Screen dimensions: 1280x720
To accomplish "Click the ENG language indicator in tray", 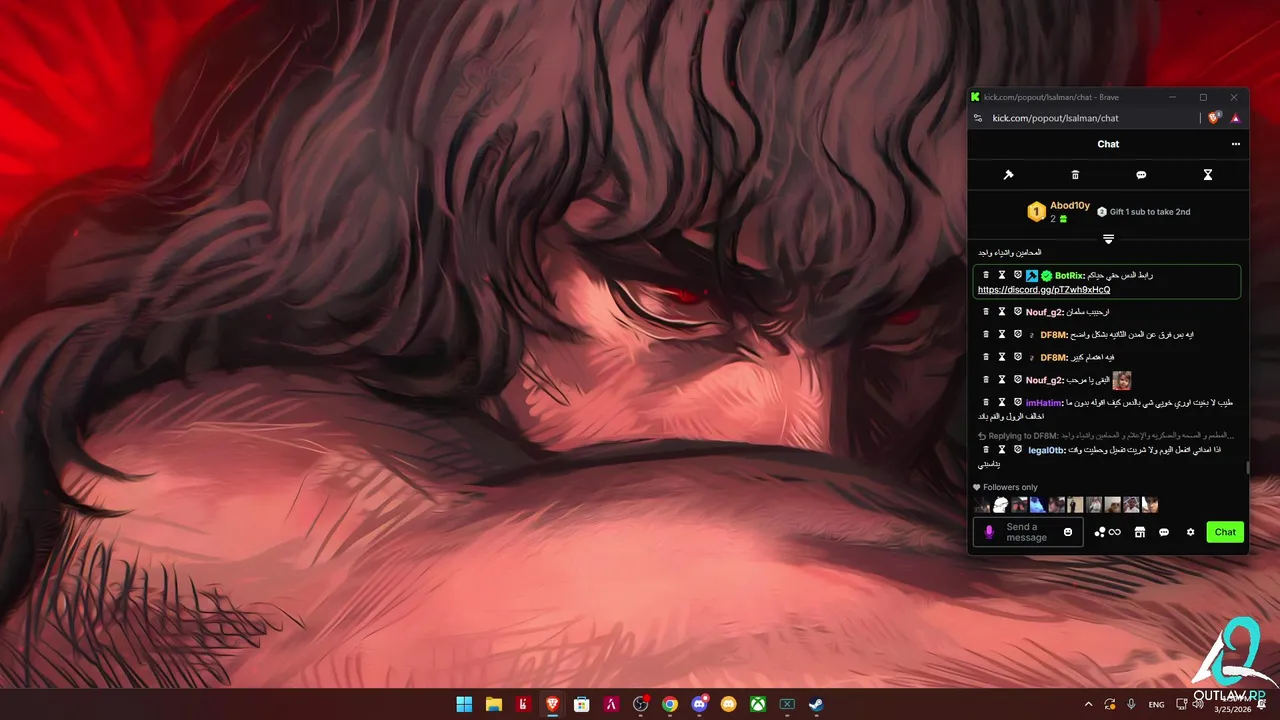I will click(1156, 704).
